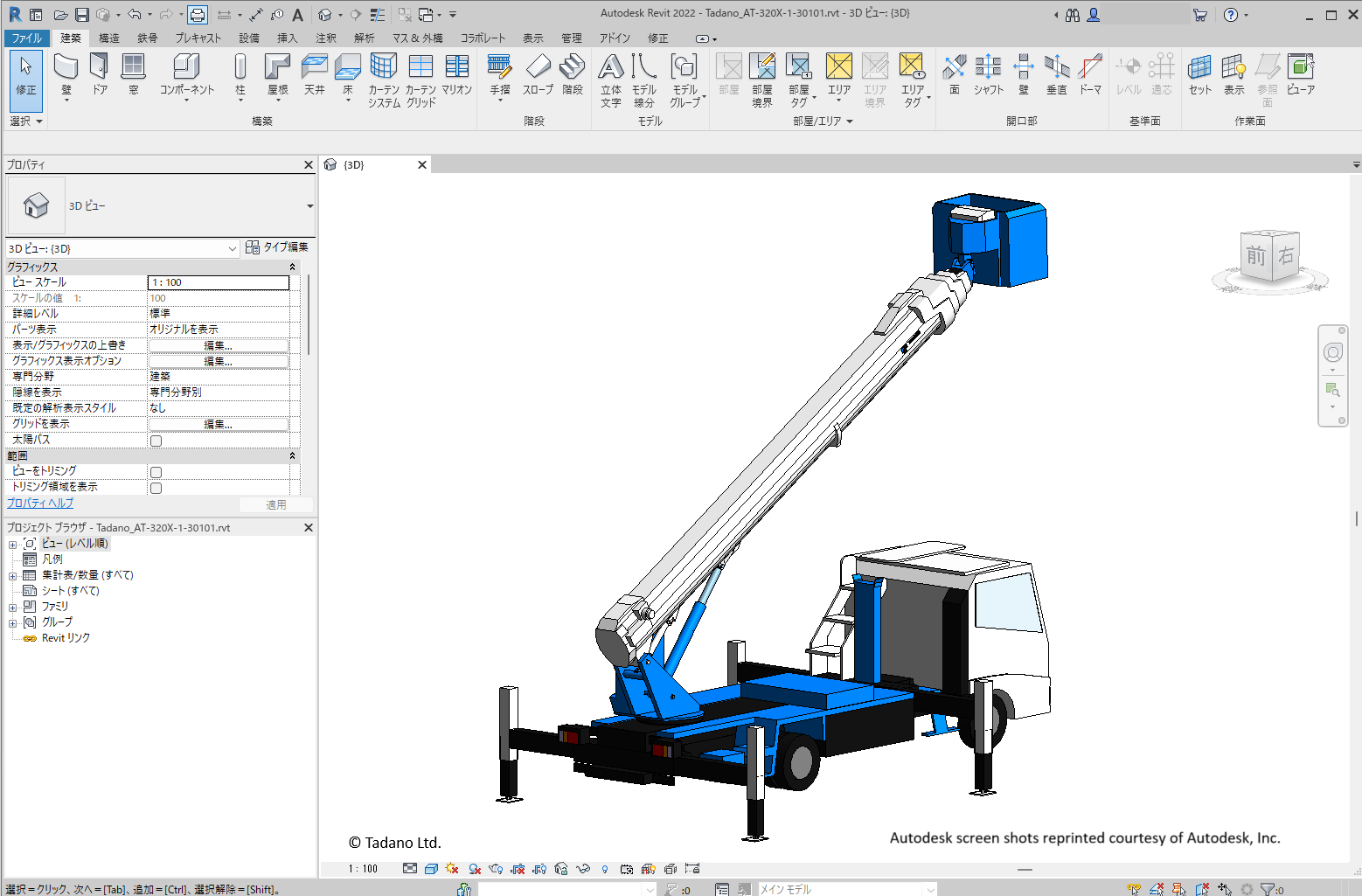1362x896 pixels.
Task: Enable the 太陽パス checkbox
Action: 156,441
